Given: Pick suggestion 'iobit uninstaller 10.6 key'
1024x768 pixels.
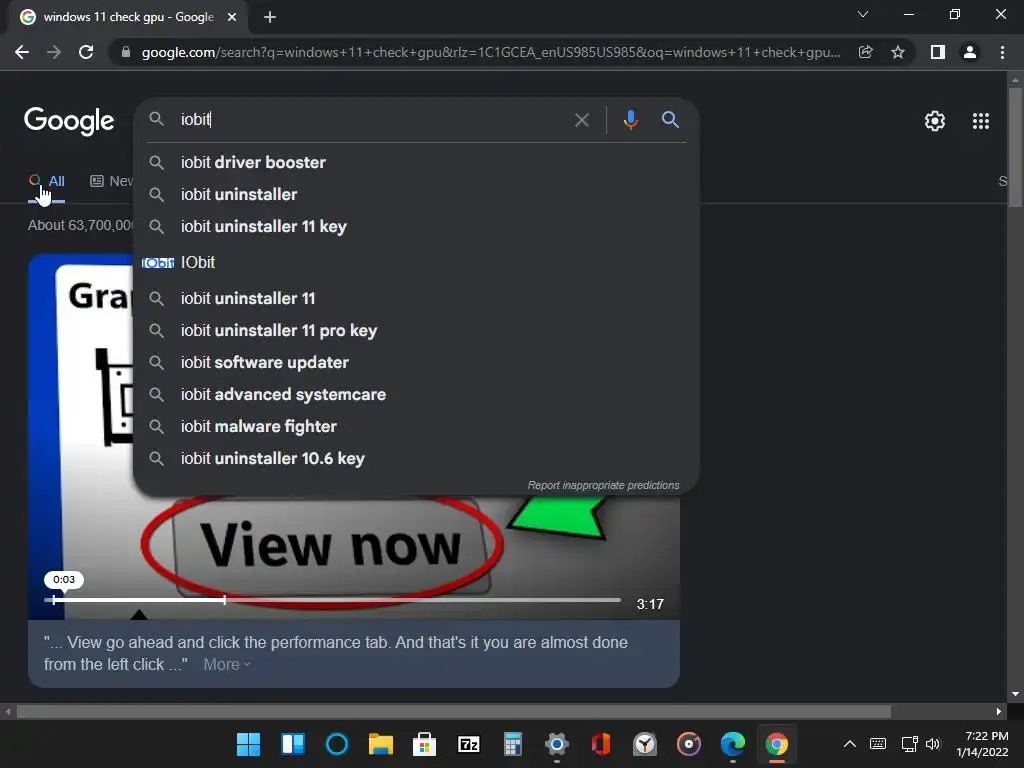Looking at the screenshot, I should (x=416, y=458).
